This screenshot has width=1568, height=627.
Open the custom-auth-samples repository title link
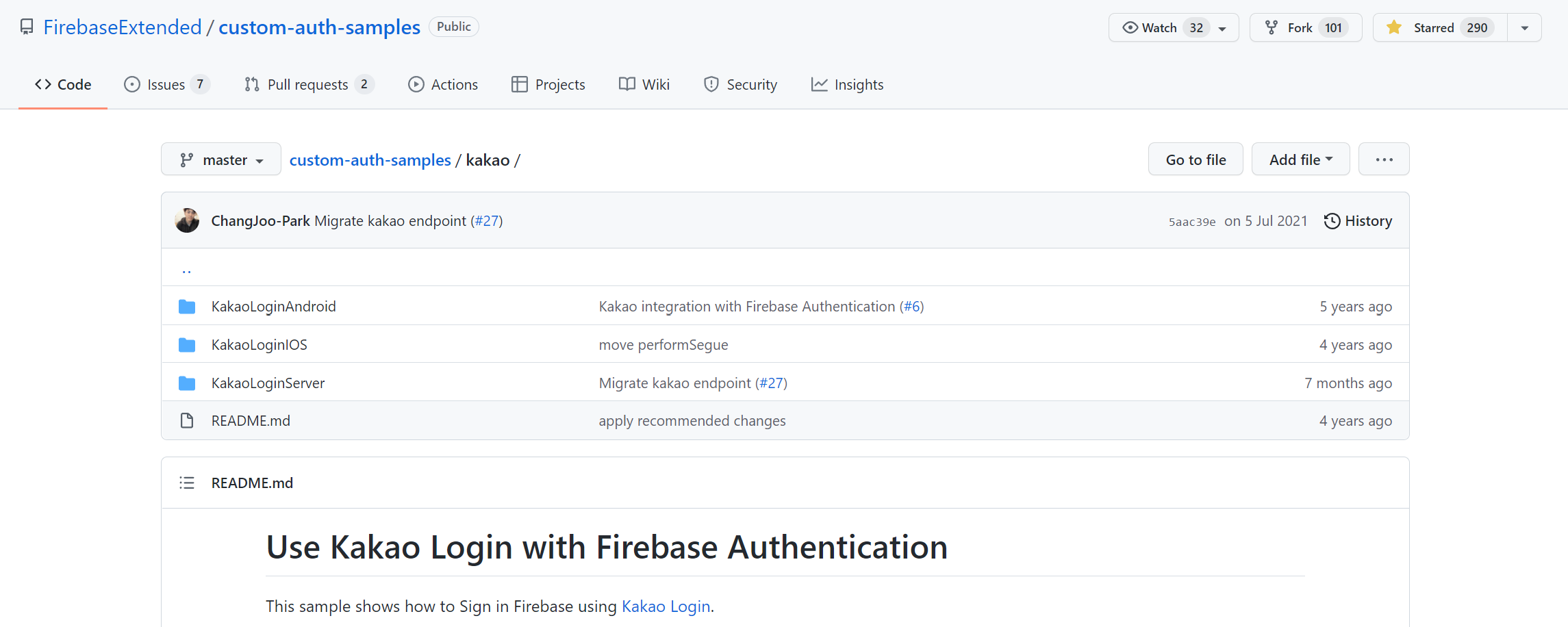pyautogui.click(x=319, y=27)
